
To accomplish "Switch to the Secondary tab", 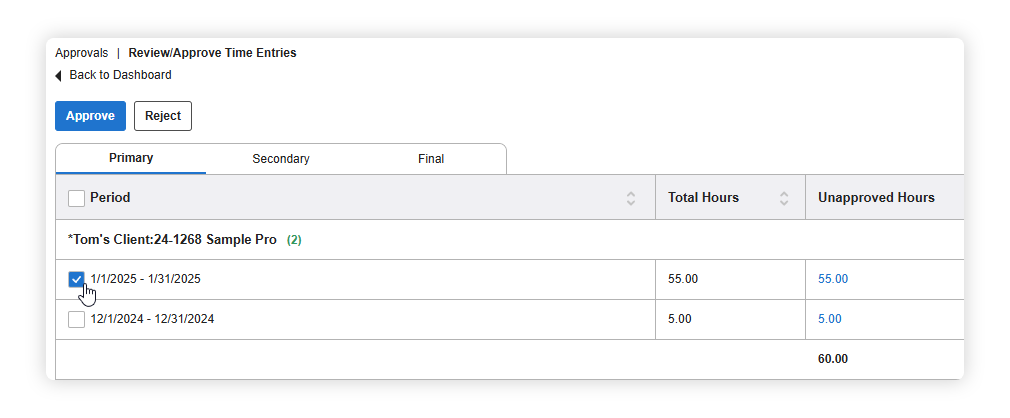I will click(281, 159).
